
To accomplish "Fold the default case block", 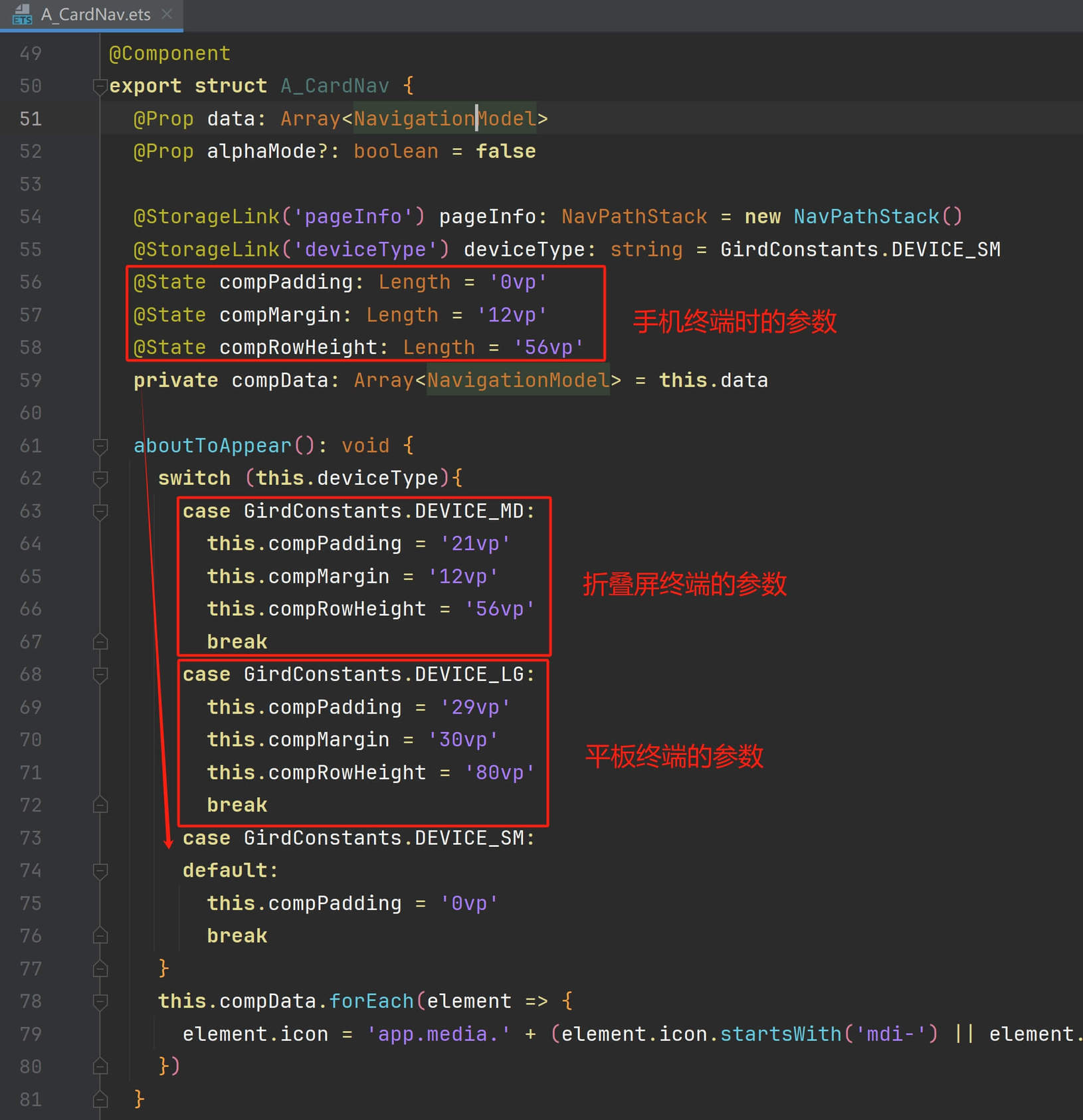I will pos(100,871).
